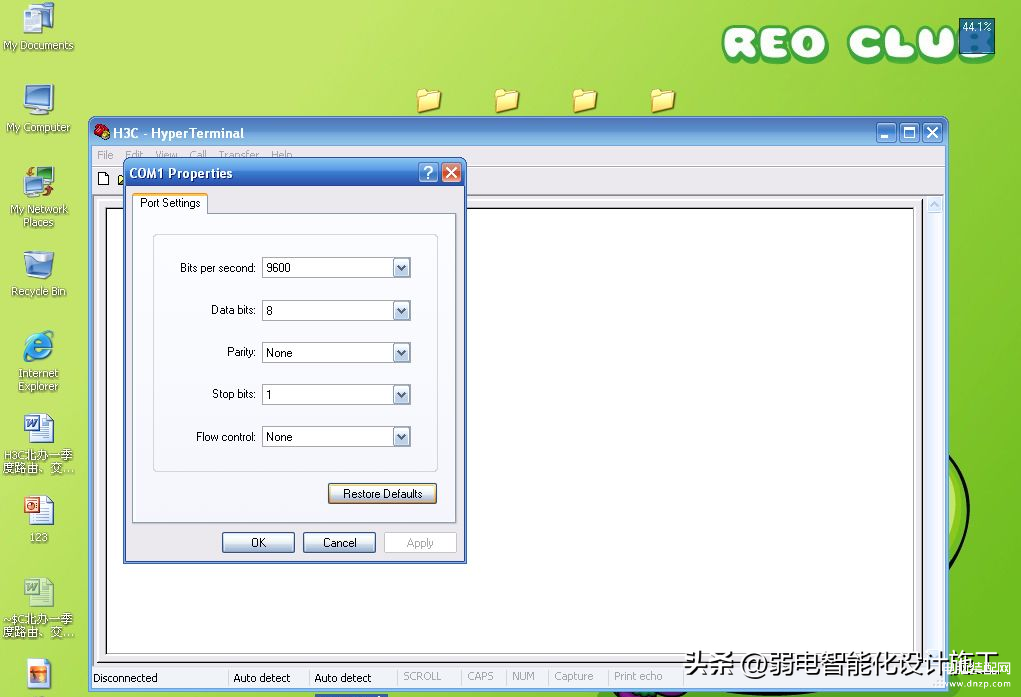Click the help question mark in COM1 Properties
This screenshot has width=1021, height=697.
(428, 173)
